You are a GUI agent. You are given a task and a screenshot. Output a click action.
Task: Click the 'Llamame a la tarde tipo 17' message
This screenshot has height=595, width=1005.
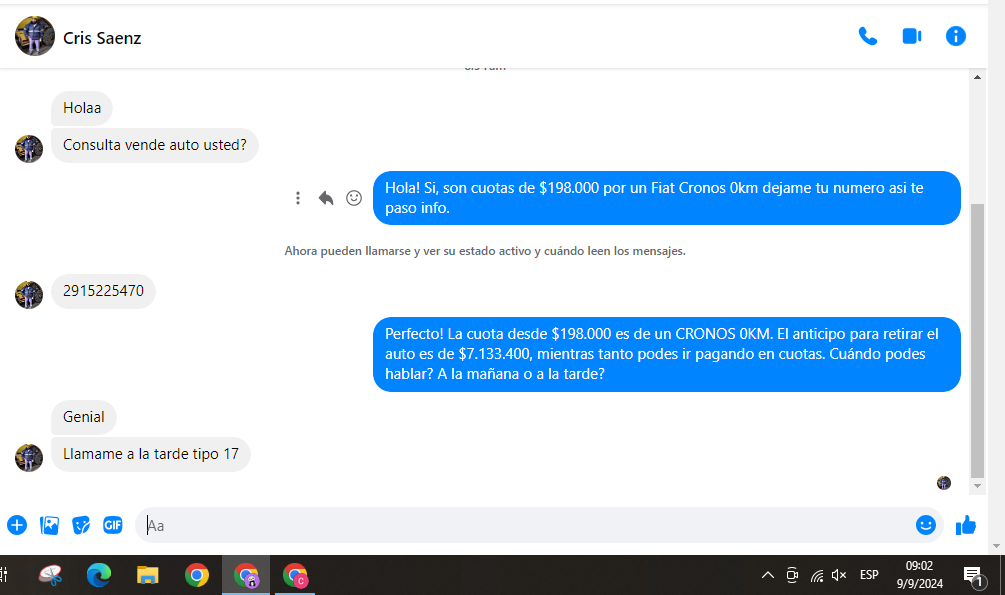tap(151, 455)
